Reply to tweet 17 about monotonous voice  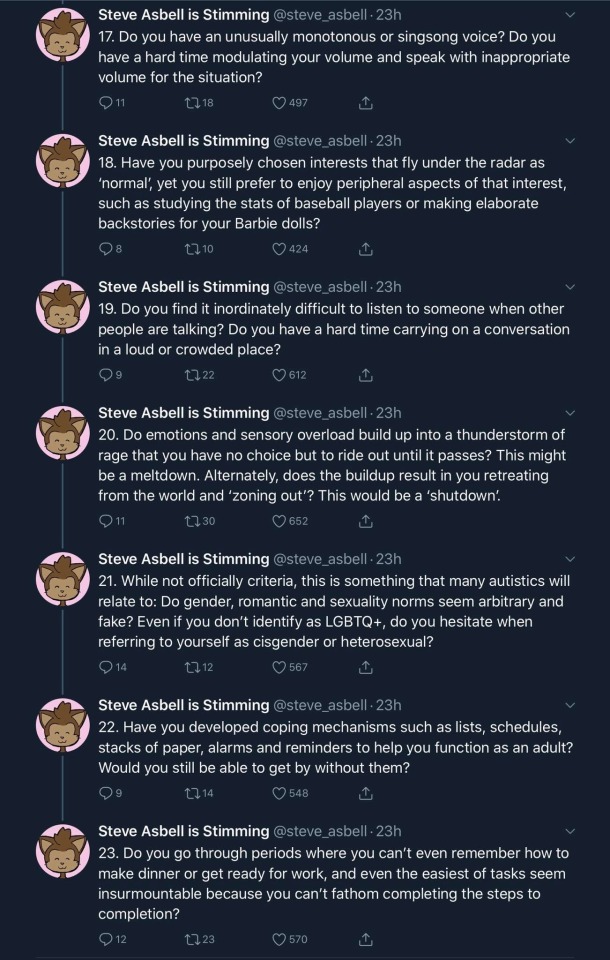tap(107, 102)
